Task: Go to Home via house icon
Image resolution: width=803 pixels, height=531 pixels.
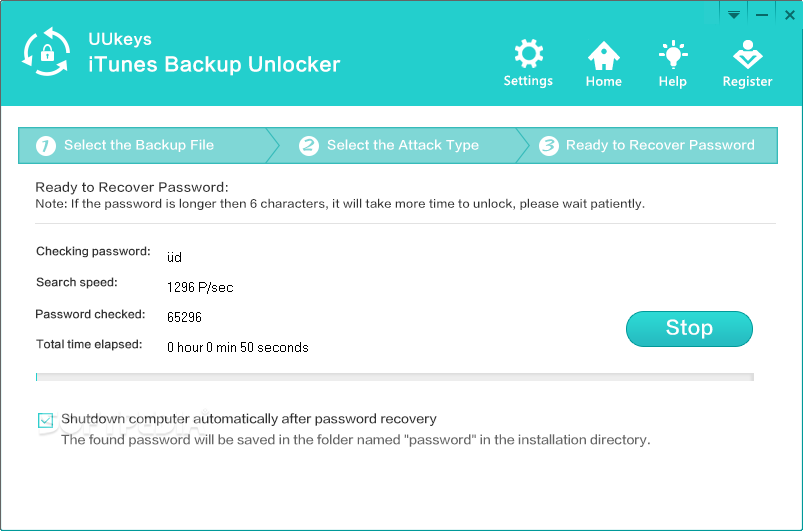Action: click(x=603, y=54)
